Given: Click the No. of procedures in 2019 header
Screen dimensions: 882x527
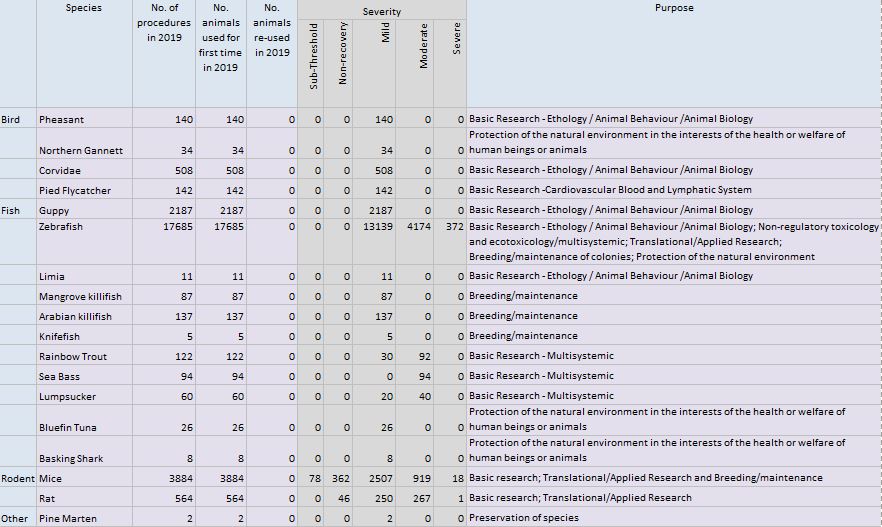Looking at the screenshot, I should click(x=165, y=23).
